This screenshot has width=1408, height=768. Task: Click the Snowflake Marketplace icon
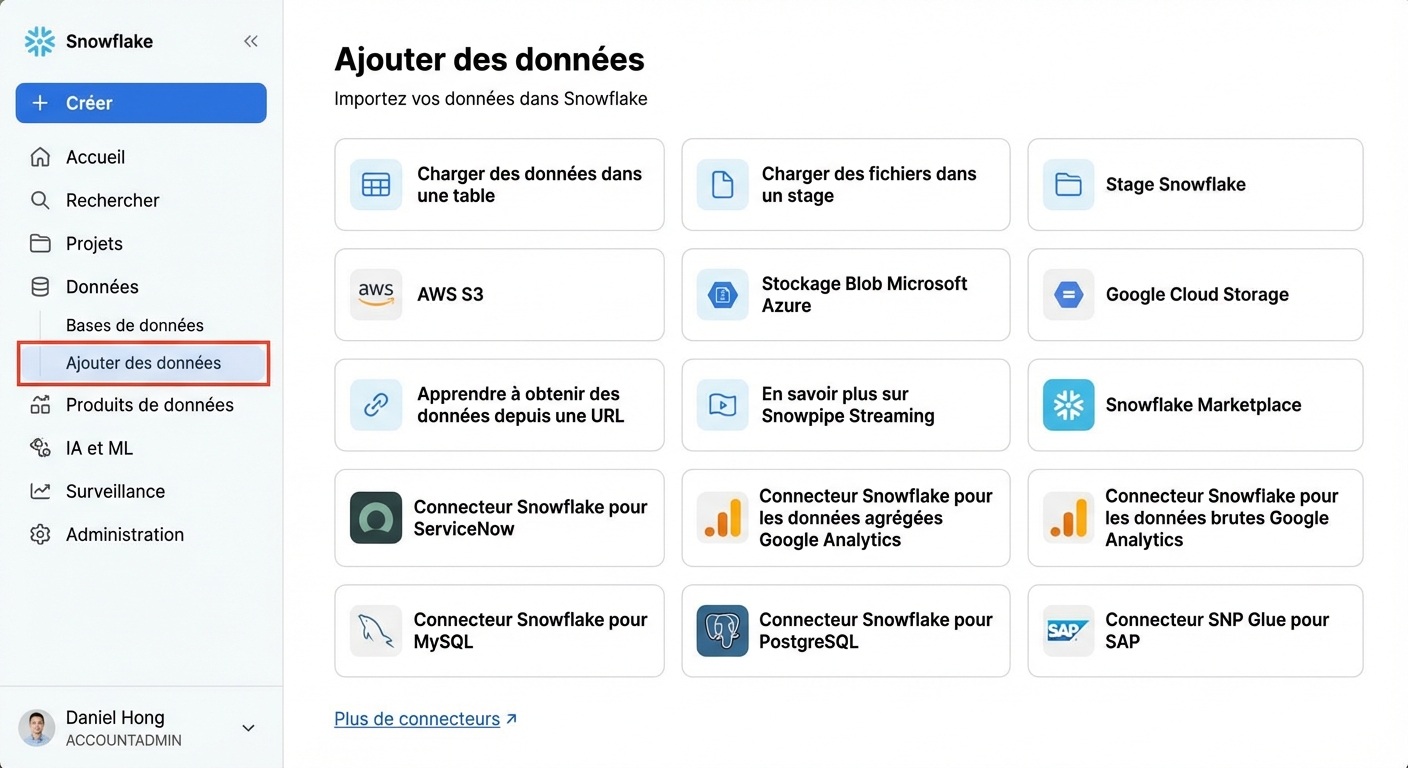click(x=1069, y=405)
